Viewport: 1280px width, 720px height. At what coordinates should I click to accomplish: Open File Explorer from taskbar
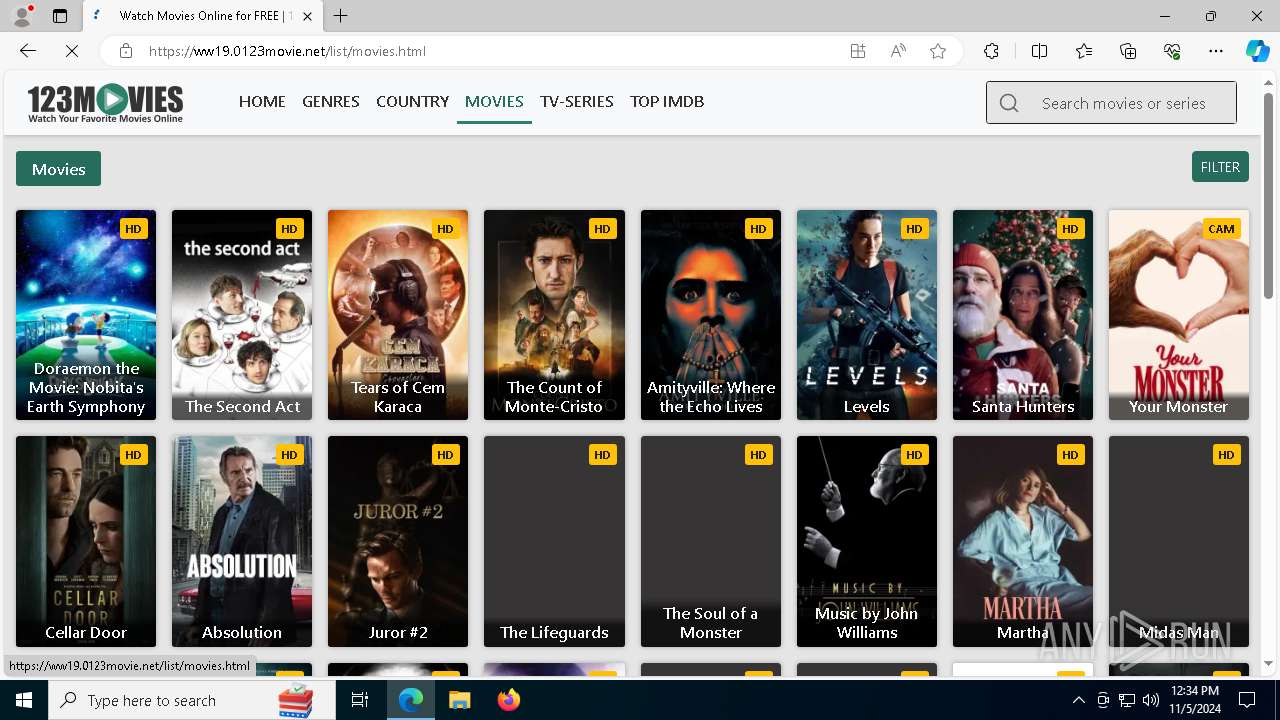tap(459, 700)
